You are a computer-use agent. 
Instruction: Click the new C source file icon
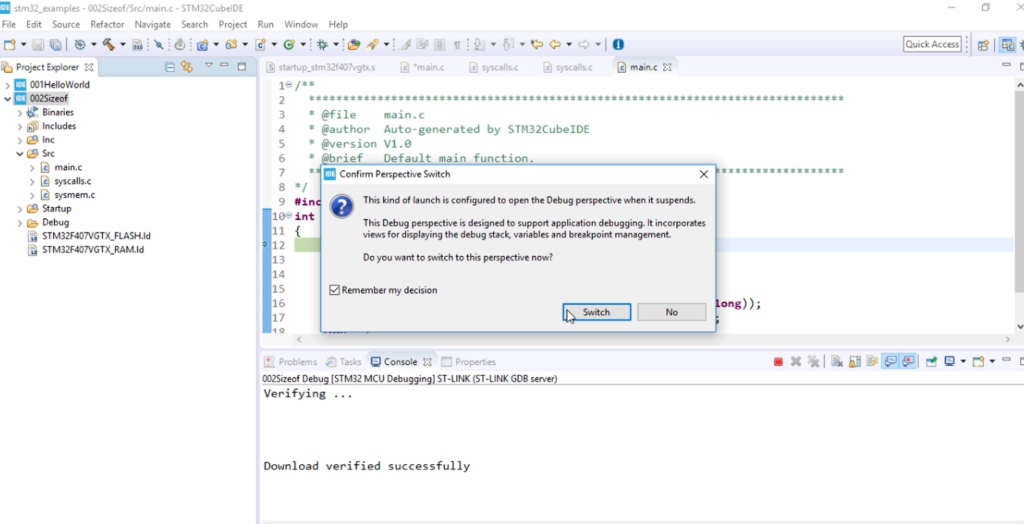[260, 44]
